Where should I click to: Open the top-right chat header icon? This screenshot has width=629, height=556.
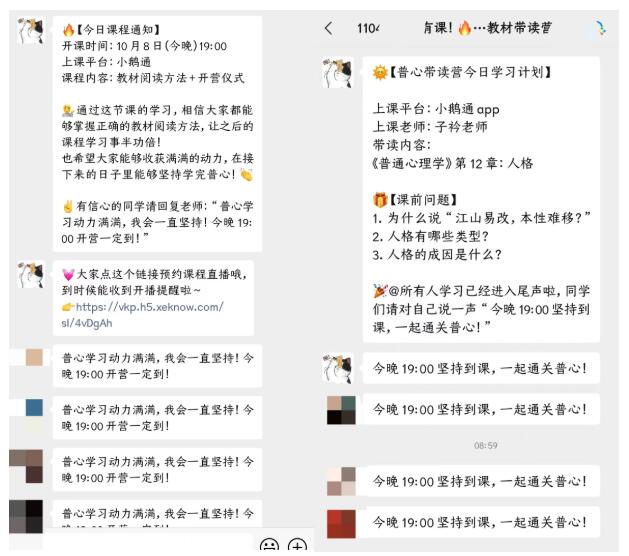(x=600, y=28)
